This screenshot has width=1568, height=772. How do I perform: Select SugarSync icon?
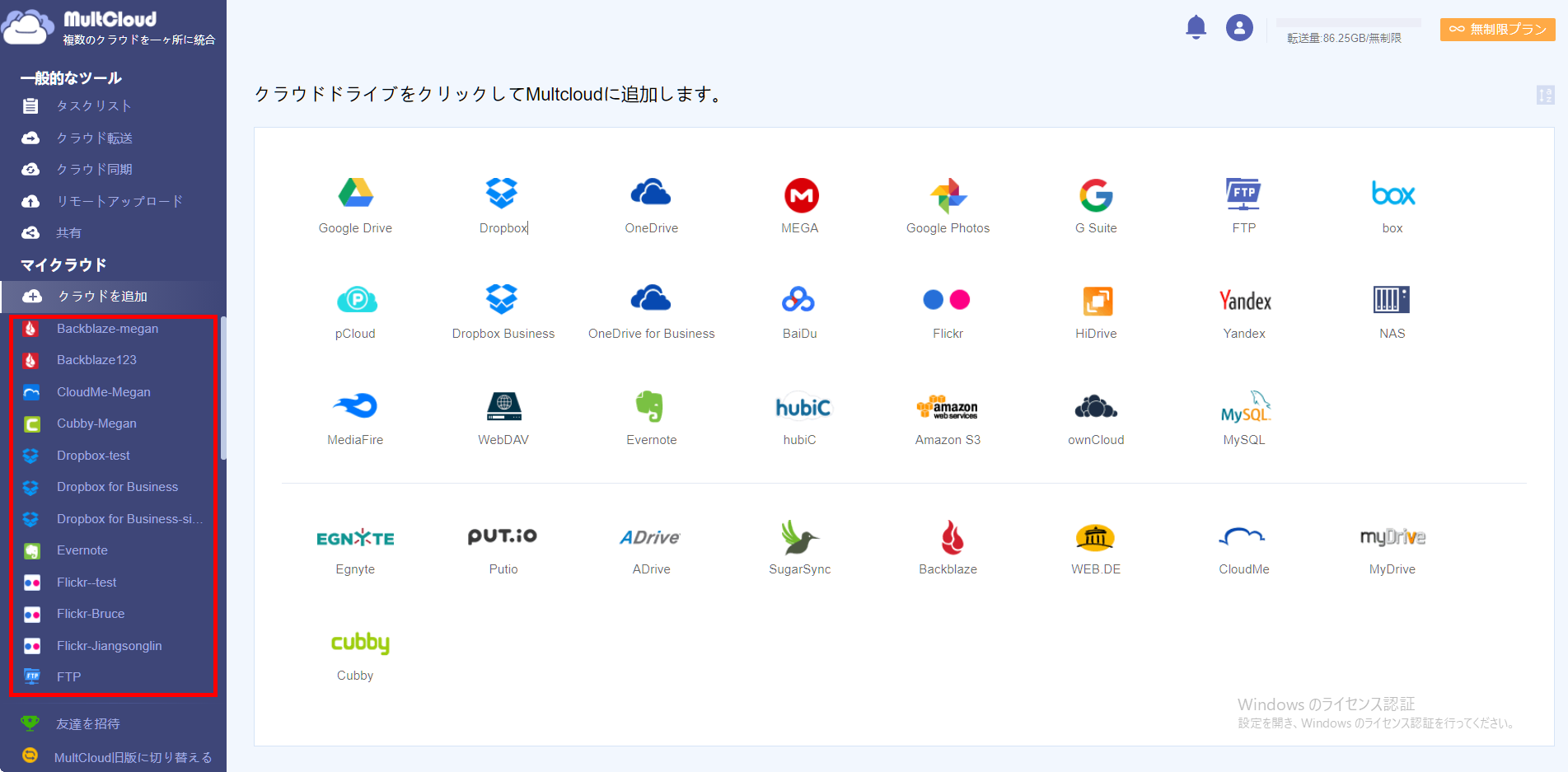(799, 537)
